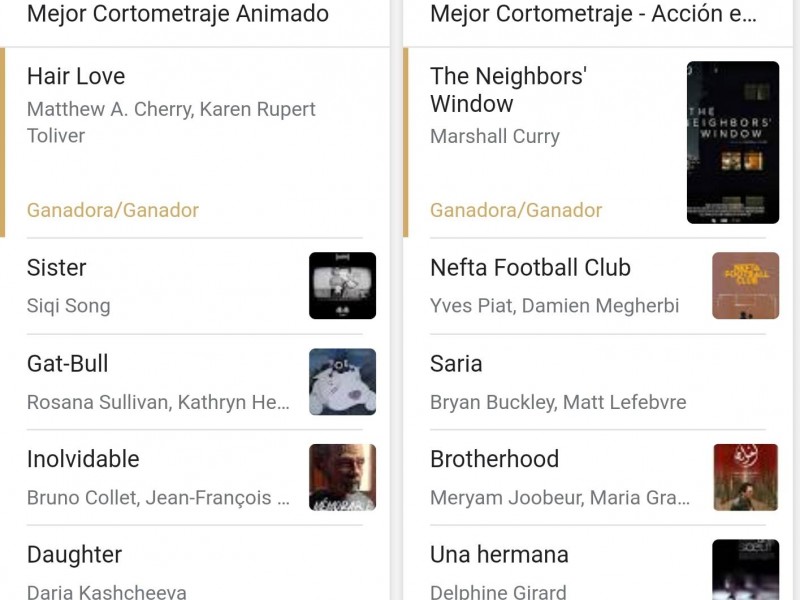This screenshot has width=800, height=600.
Task: Open the Daughter nominee entry
Action: 74,555
